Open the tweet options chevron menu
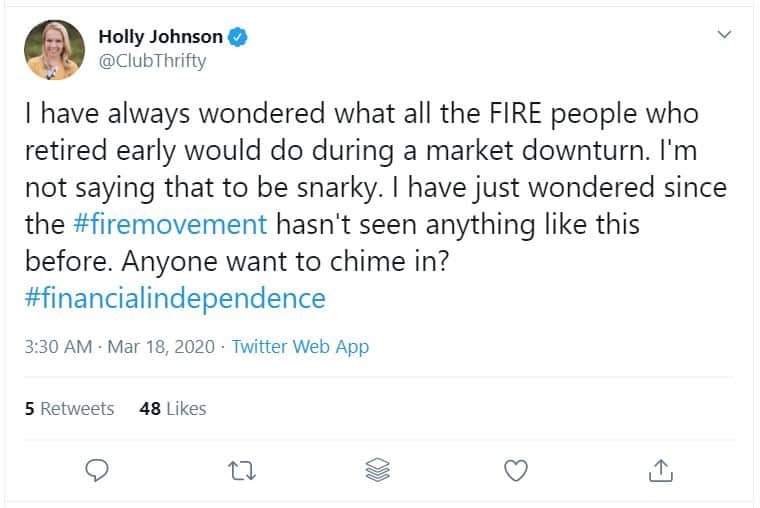760x508 pixels. pyautogui.click(x=726, y=35)
